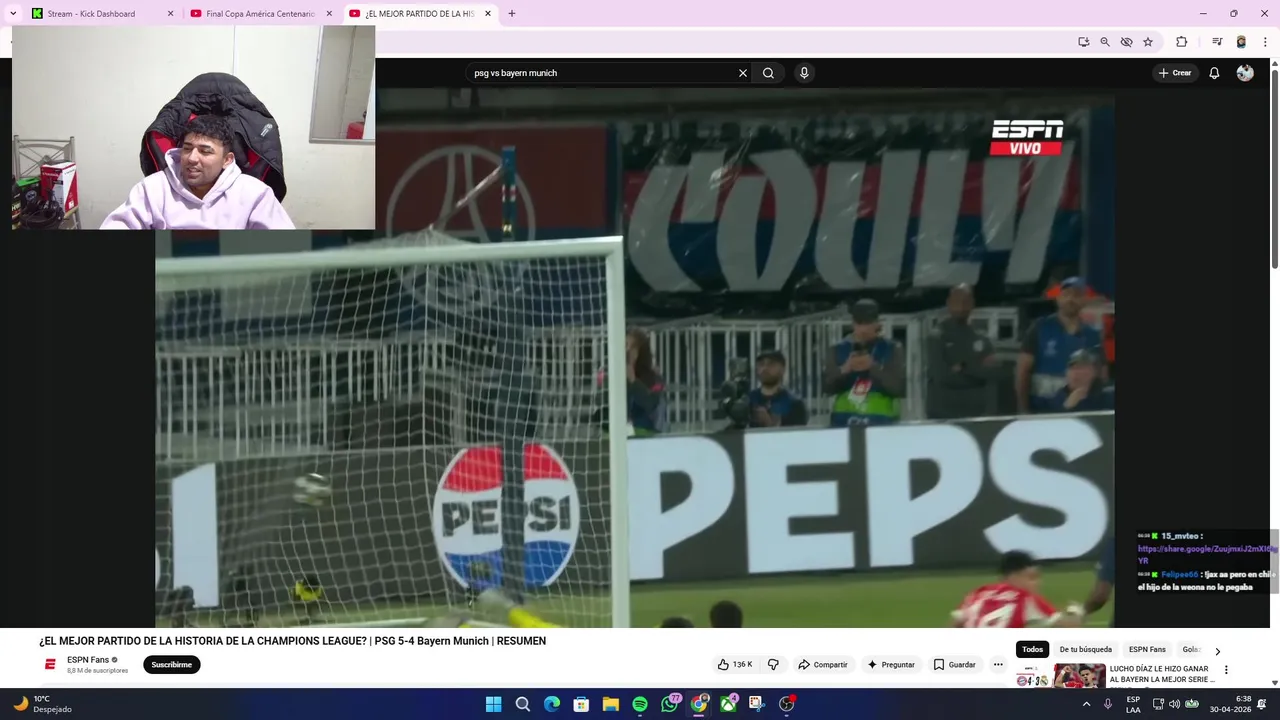Open File Explorer from the taskbar
Screen dimensions: 1280x720
611,704
